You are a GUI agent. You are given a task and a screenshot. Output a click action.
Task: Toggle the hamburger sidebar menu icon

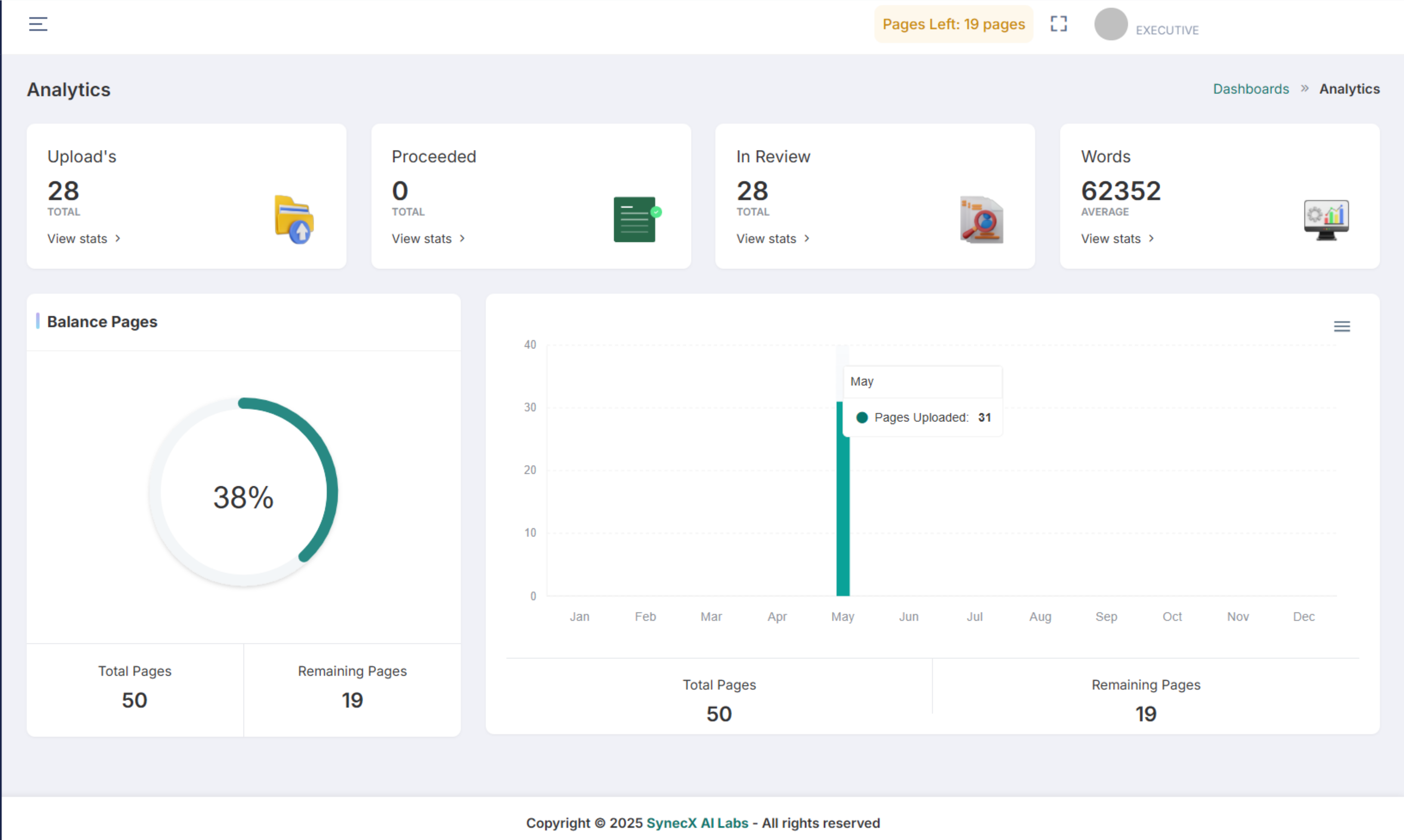(x=38, y=24)
